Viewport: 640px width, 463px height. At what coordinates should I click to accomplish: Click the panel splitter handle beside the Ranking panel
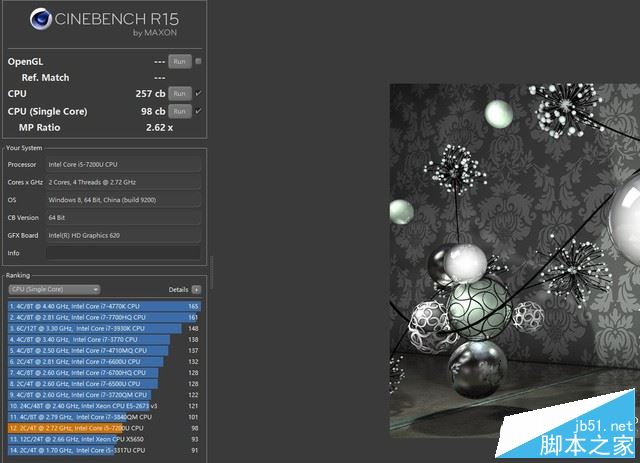(211, 273)
